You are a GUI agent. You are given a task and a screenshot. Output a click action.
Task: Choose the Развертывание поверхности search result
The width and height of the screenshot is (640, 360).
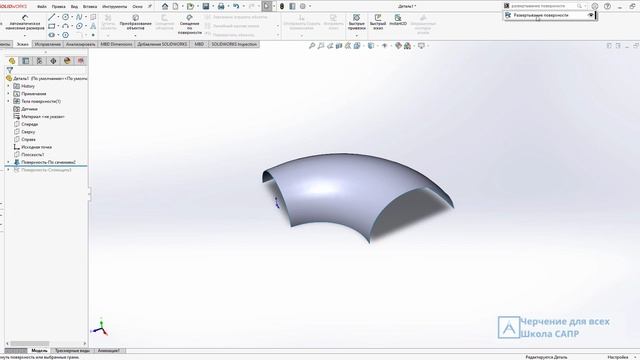point(540,15)
